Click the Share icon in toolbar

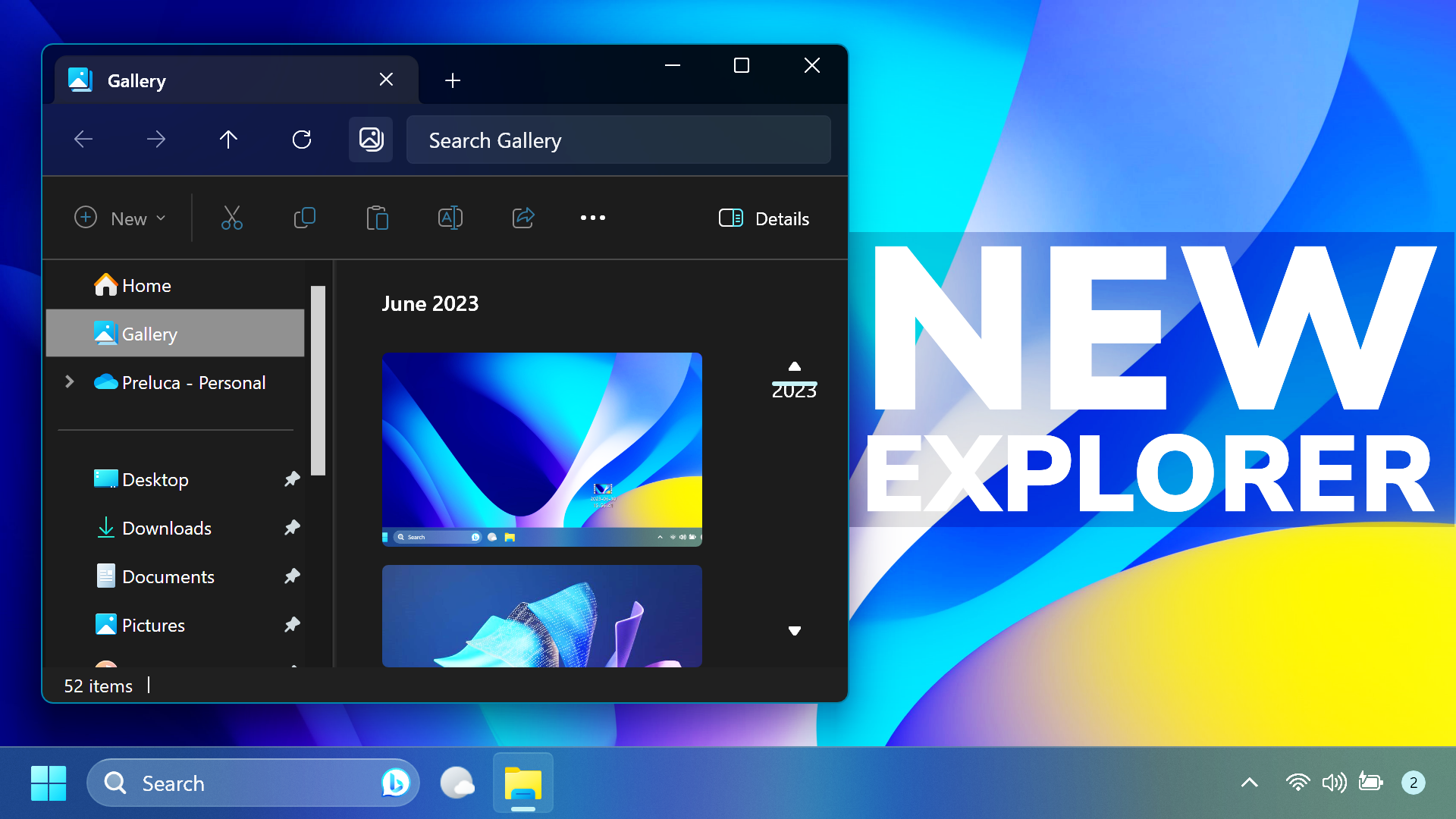(523, 218)
